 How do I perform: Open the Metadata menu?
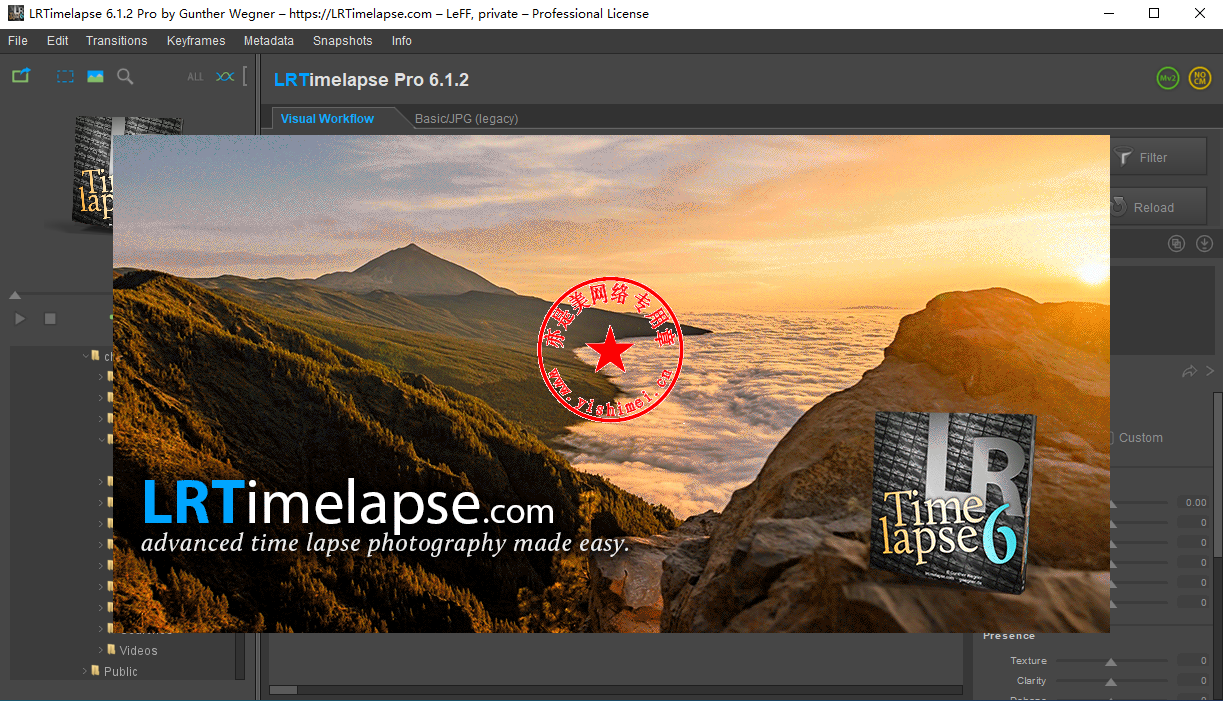pyautogui.click(x=268, y=41)
